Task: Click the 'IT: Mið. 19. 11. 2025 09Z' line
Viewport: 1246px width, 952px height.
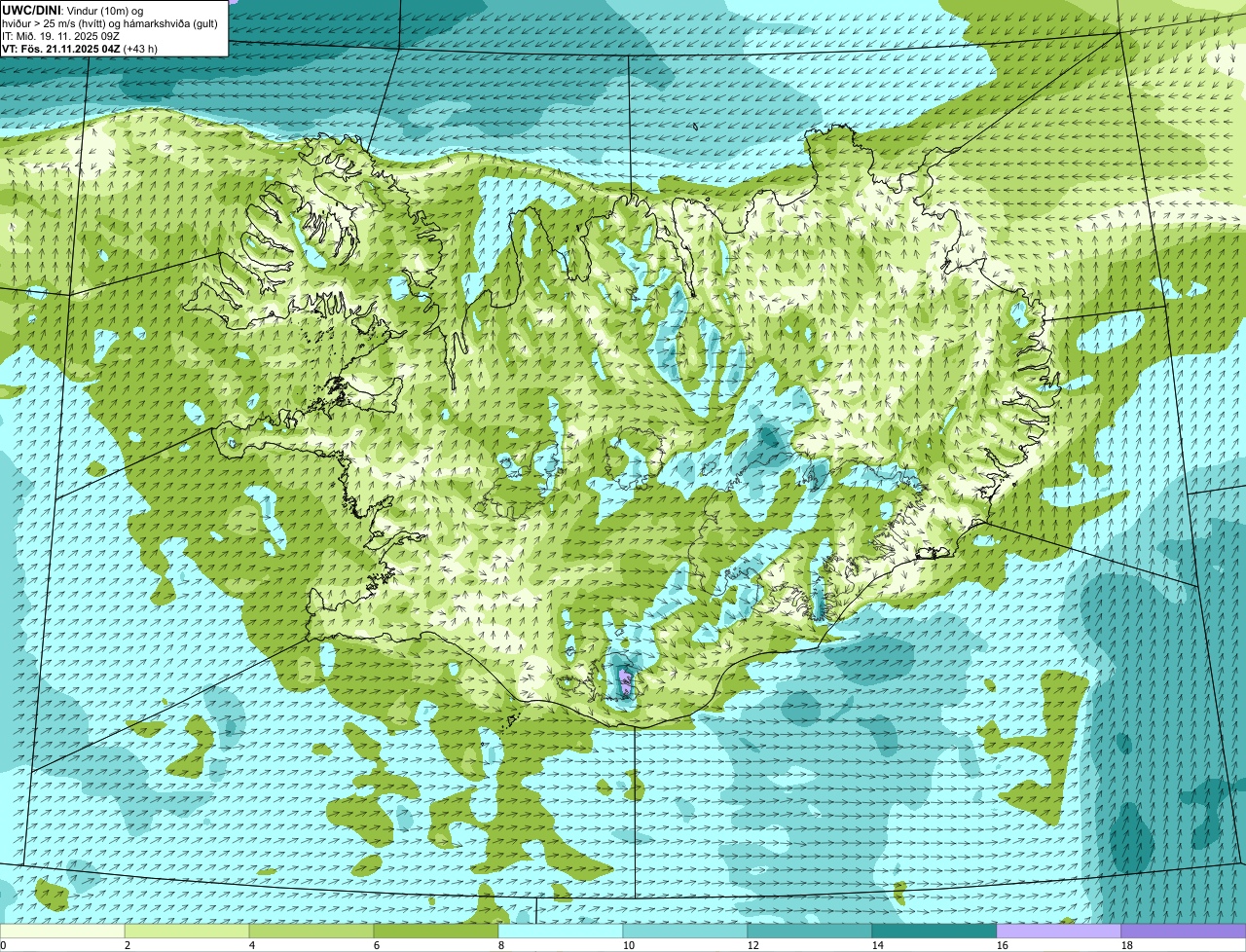Action: pos(60,36)
